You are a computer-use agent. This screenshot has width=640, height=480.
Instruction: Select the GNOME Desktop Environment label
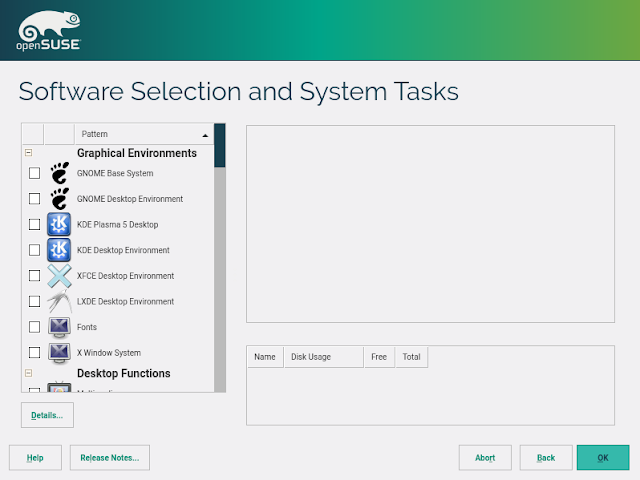coord(130,199)
